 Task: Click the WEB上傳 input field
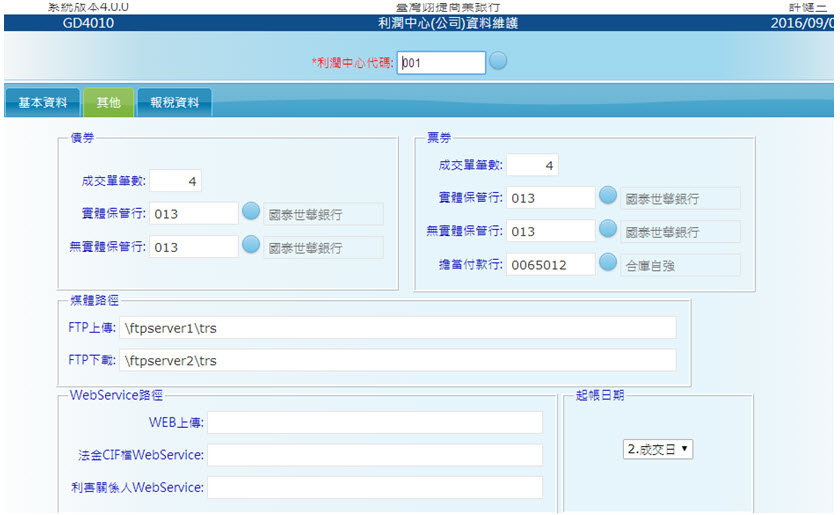(x=374, y=423)
